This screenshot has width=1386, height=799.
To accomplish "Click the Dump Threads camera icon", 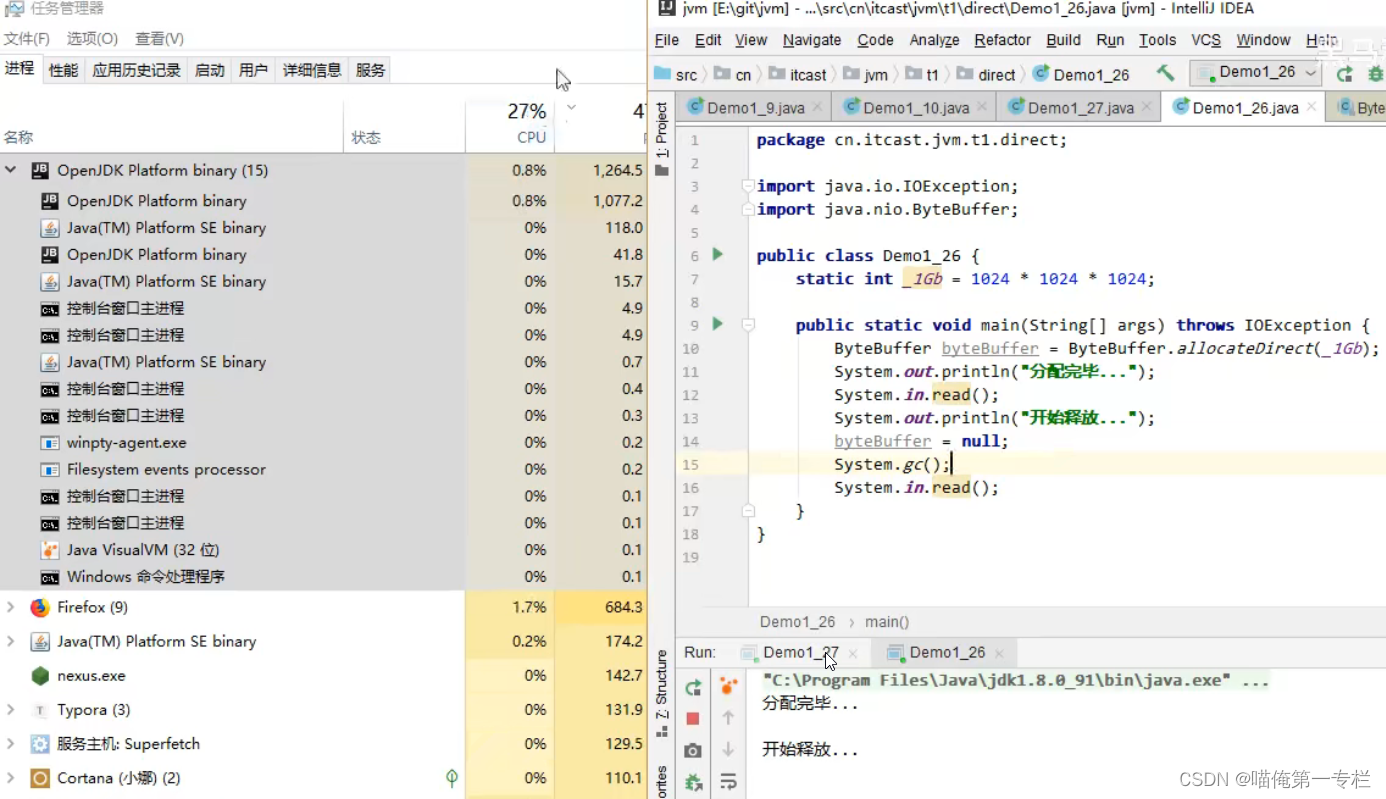I will (693, 750).
